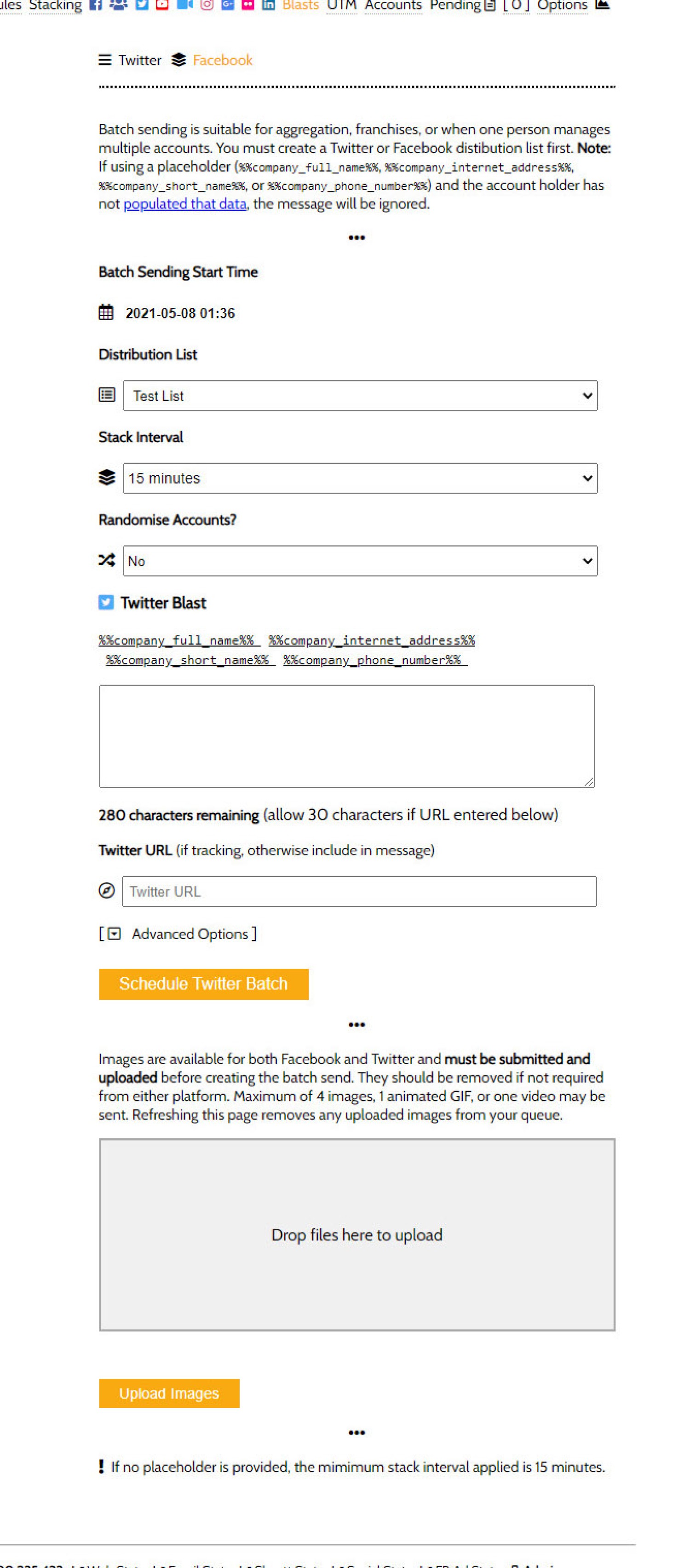Focus the Twitter URL input field
Screen dimensions: 690x1568
pyautogui.click(x=359, y=892)
